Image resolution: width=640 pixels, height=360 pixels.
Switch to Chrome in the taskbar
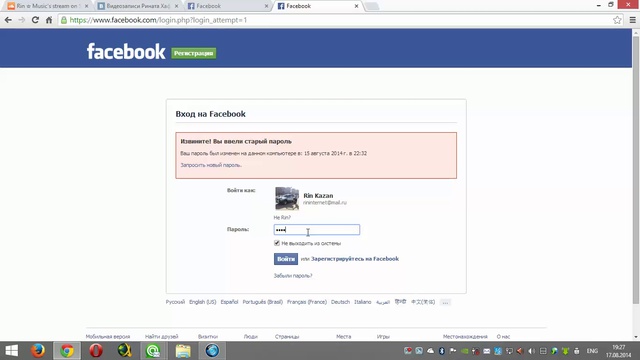[x=67, y=351]
